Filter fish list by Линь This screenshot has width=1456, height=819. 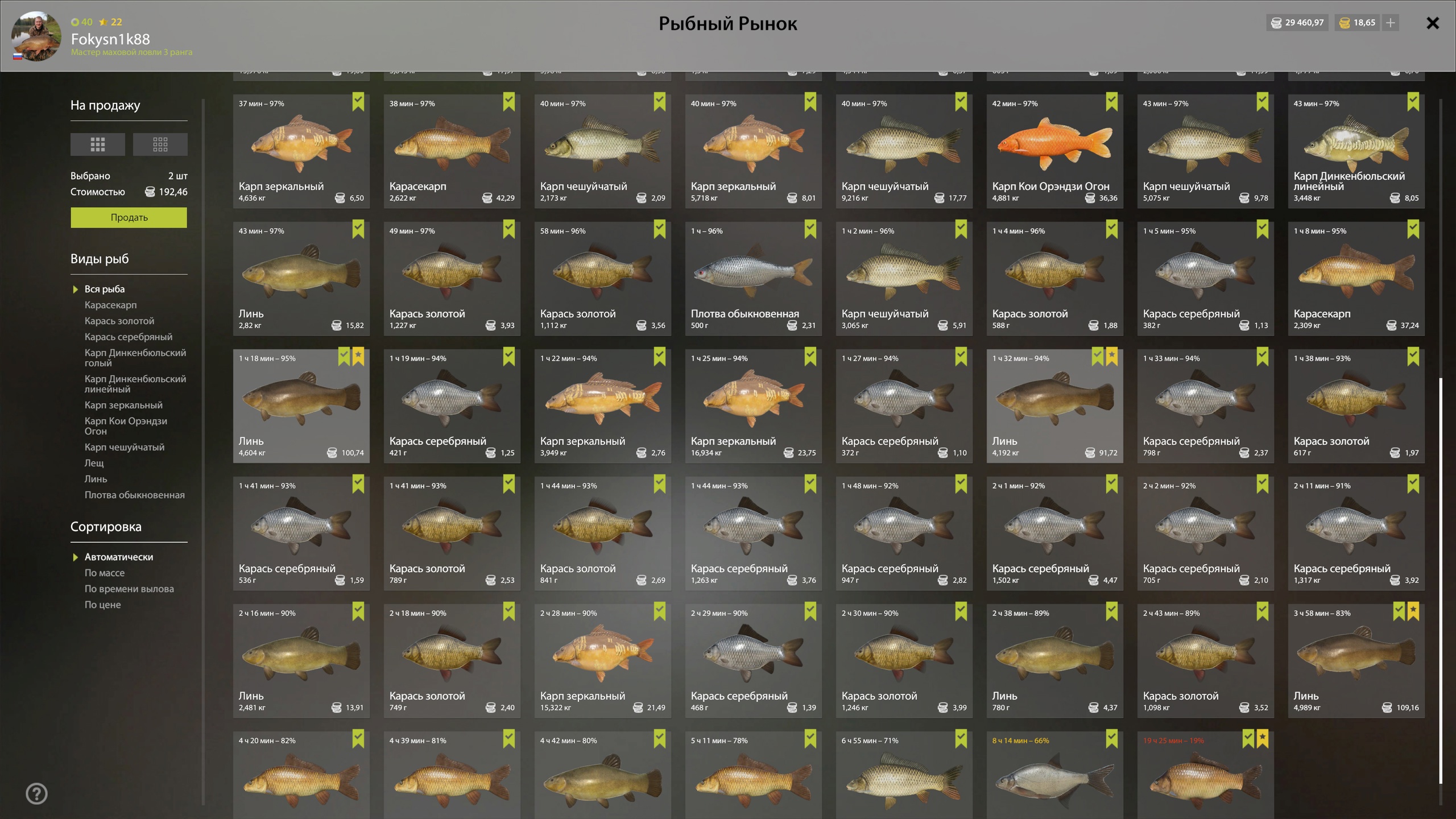[x=96, y=479]
